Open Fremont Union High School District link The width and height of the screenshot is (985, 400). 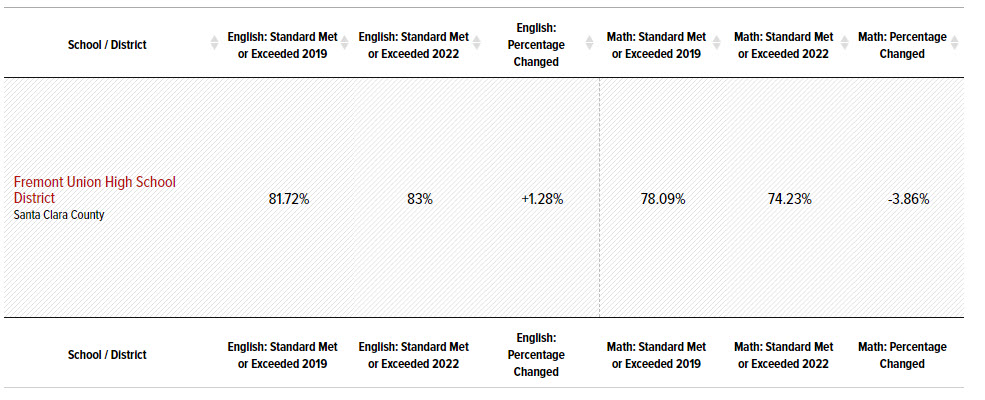[94, 190]
